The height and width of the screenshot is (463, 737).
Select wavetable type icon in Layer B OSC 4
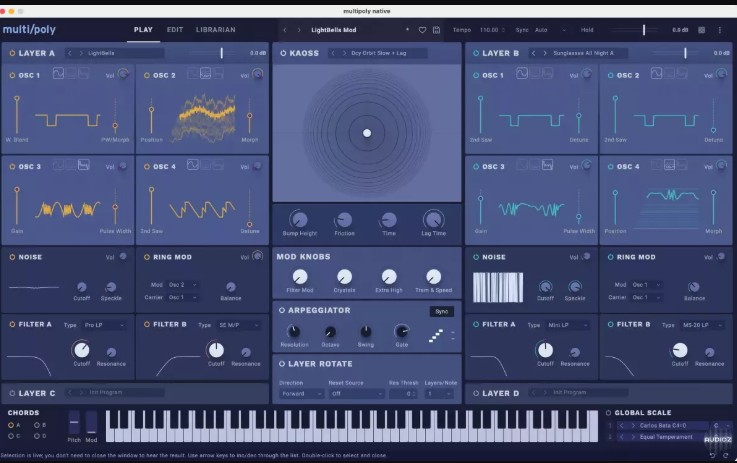(669, 165)
